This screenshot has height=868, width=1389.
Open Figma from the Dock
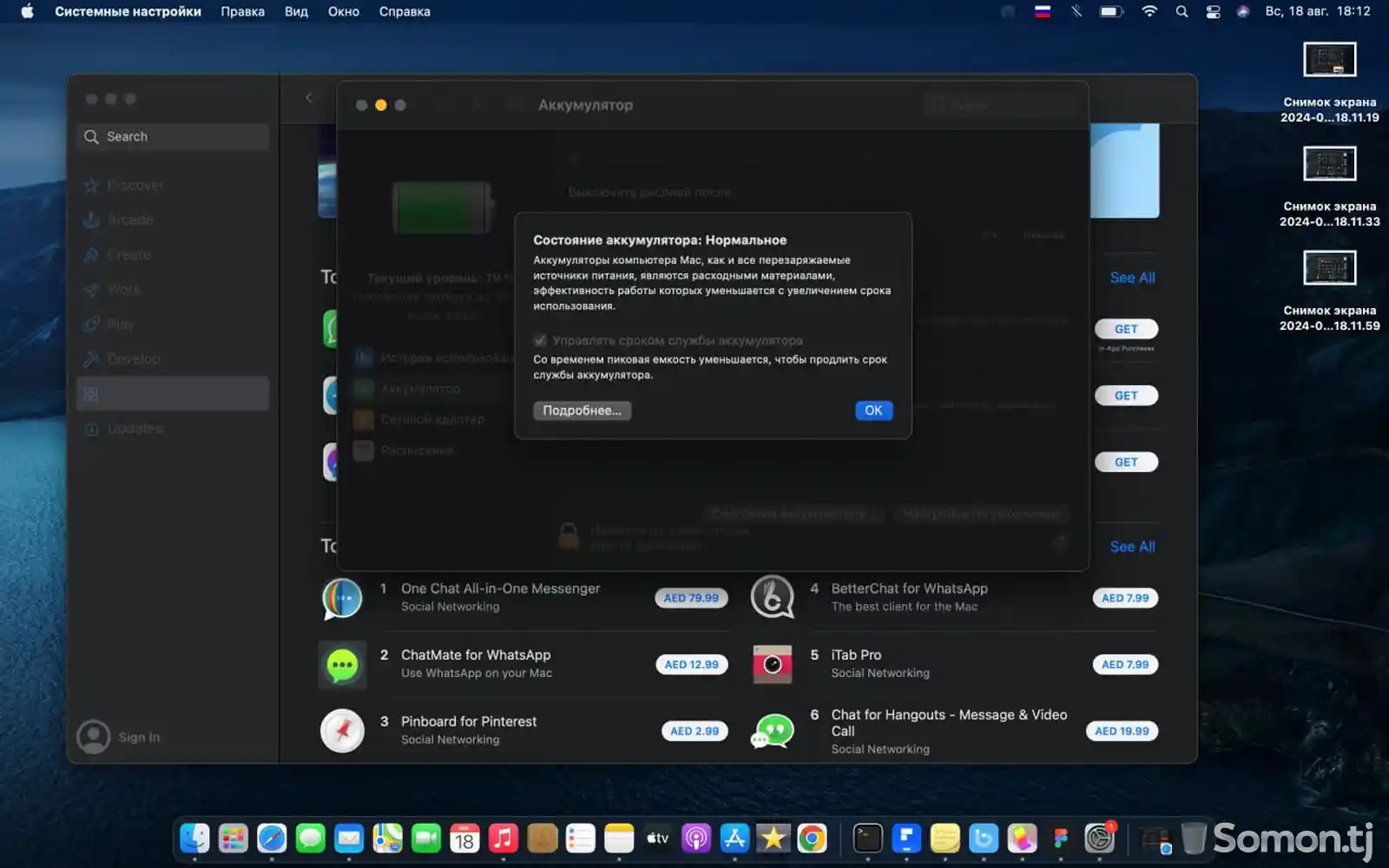point(1061,838)
